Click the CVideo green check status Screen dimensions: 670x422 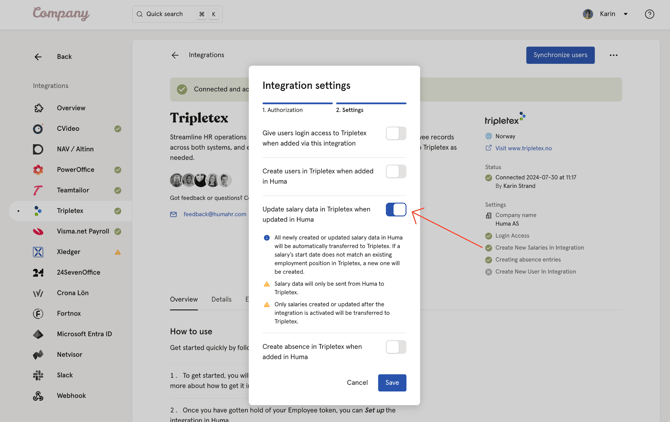click(x=118, y=129)
